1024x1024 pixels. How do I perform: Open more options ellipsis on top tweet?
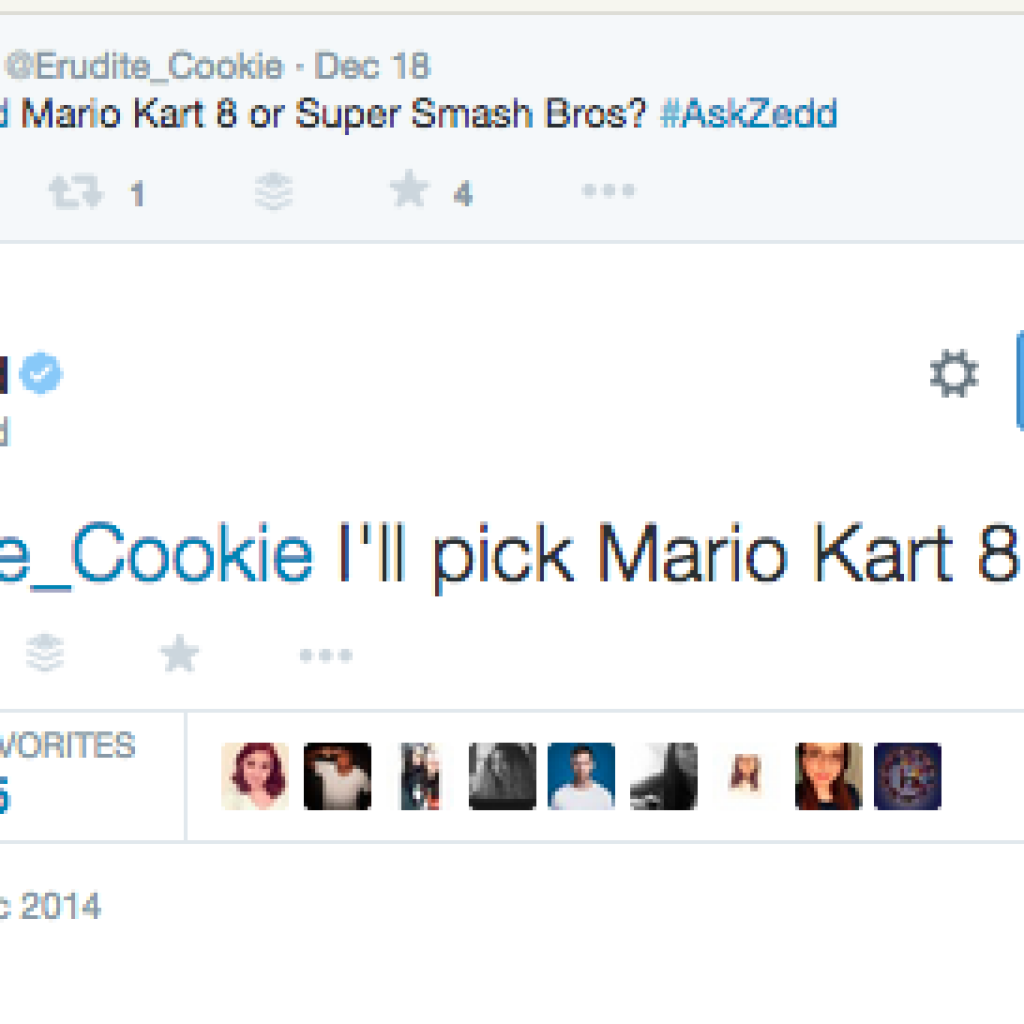tap(608, 190)
